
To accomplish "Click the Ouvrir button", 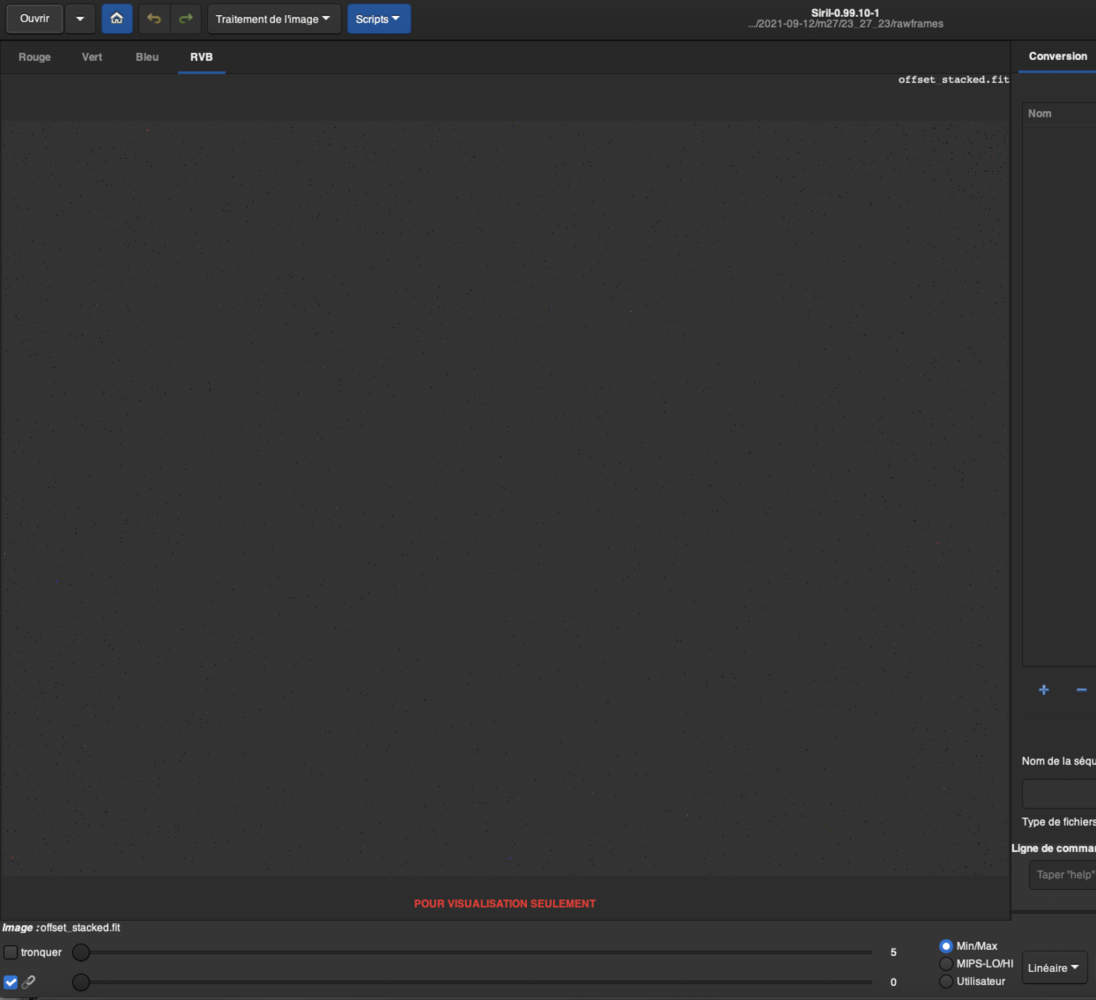I will pyautogui.click(x=34, y=19).
